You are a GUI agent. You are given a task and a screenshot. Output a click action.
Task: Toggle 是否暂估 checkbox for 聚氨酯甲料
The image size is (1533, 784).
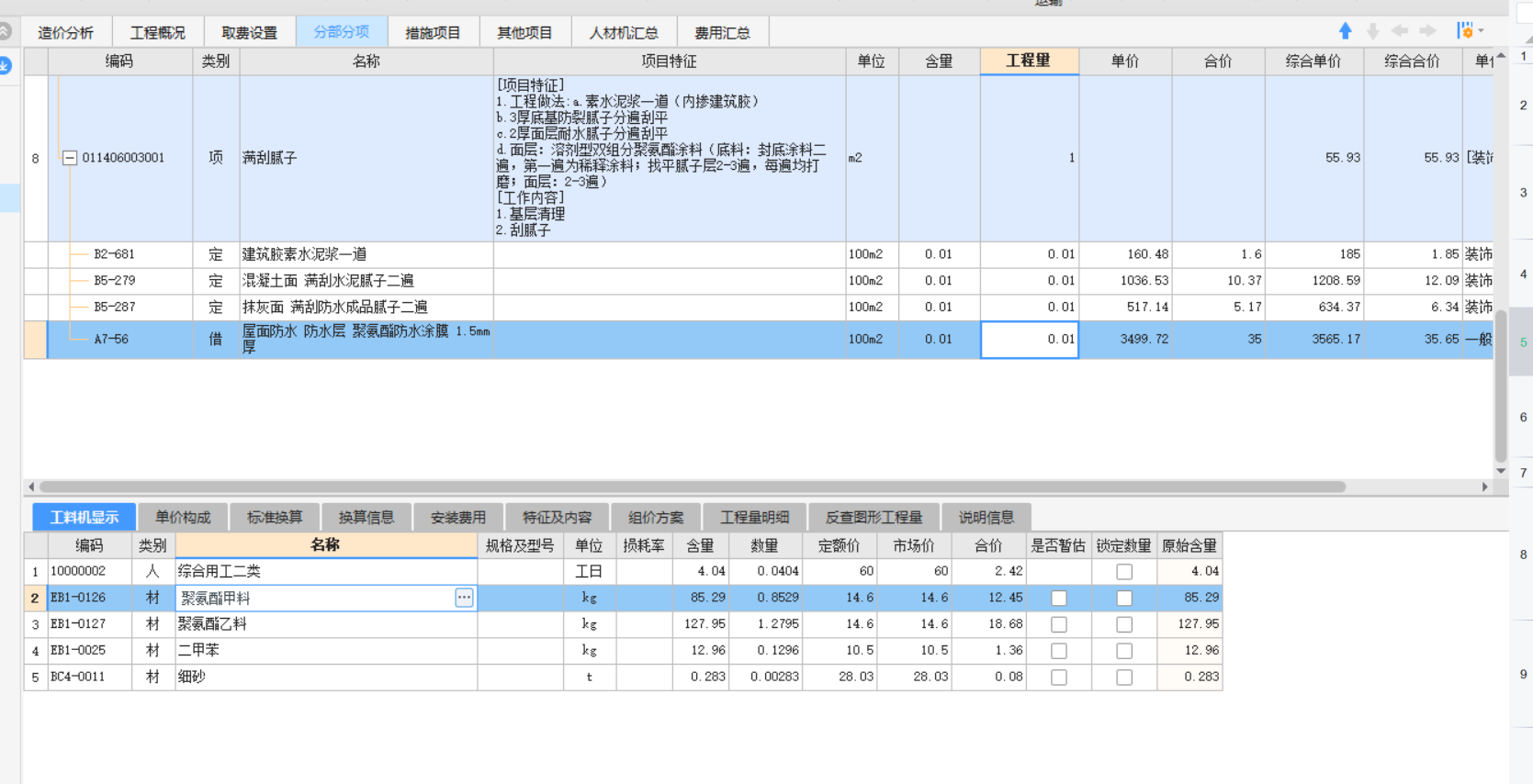pyautogui.click(x=1059, y=599)
